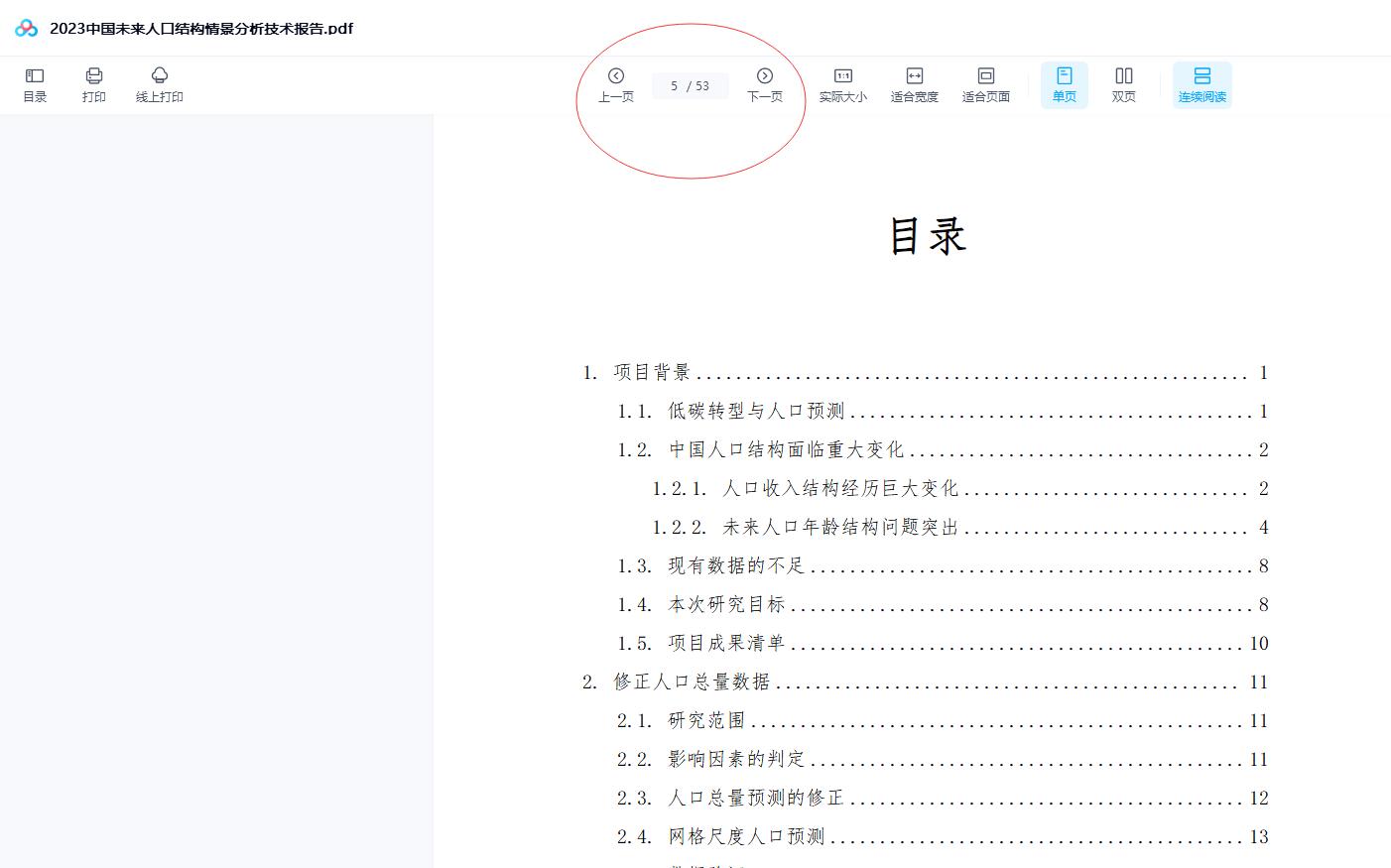This screenshot has width=1391, height=868.
Task: Open the 目录 table of contents panel
Action: point(35,84)
